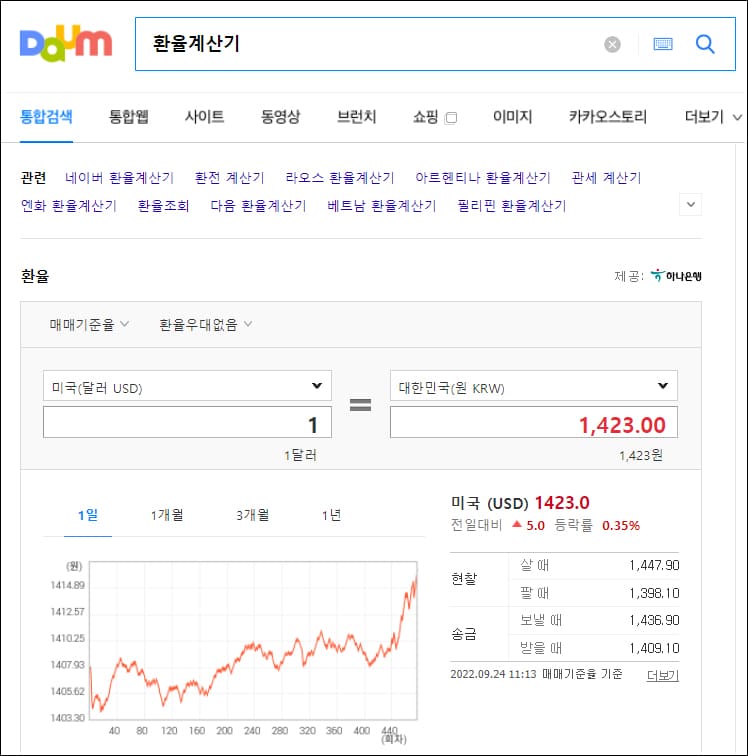Go to the 쇼핑 tab
The width and height of the screenshot is (748, 756).
pos(425,117)
